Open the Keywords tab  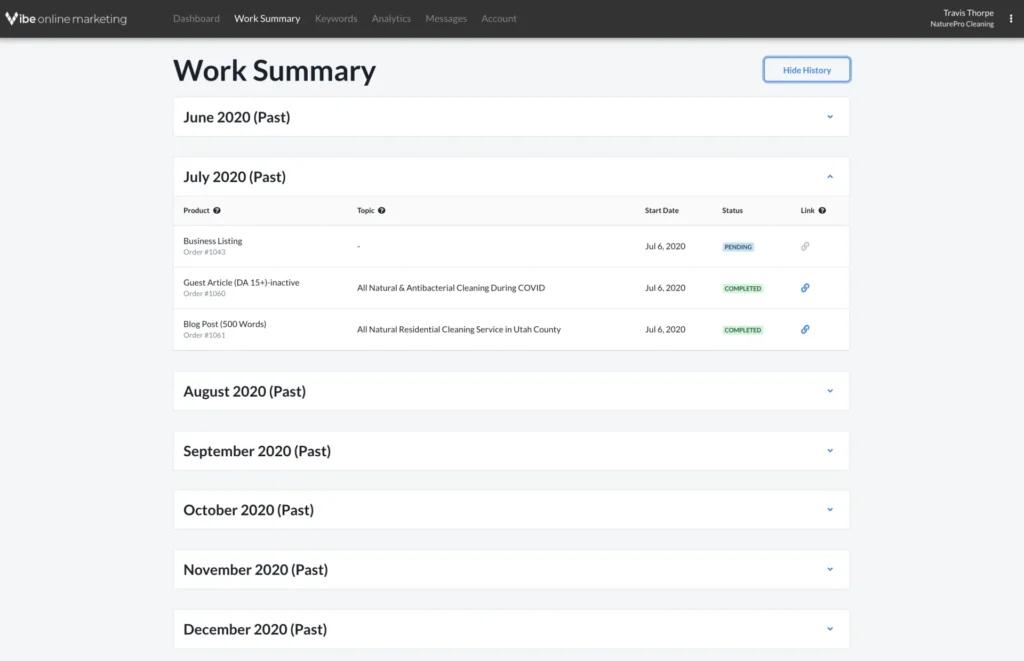pyautogui.click(x=336, y=18)
